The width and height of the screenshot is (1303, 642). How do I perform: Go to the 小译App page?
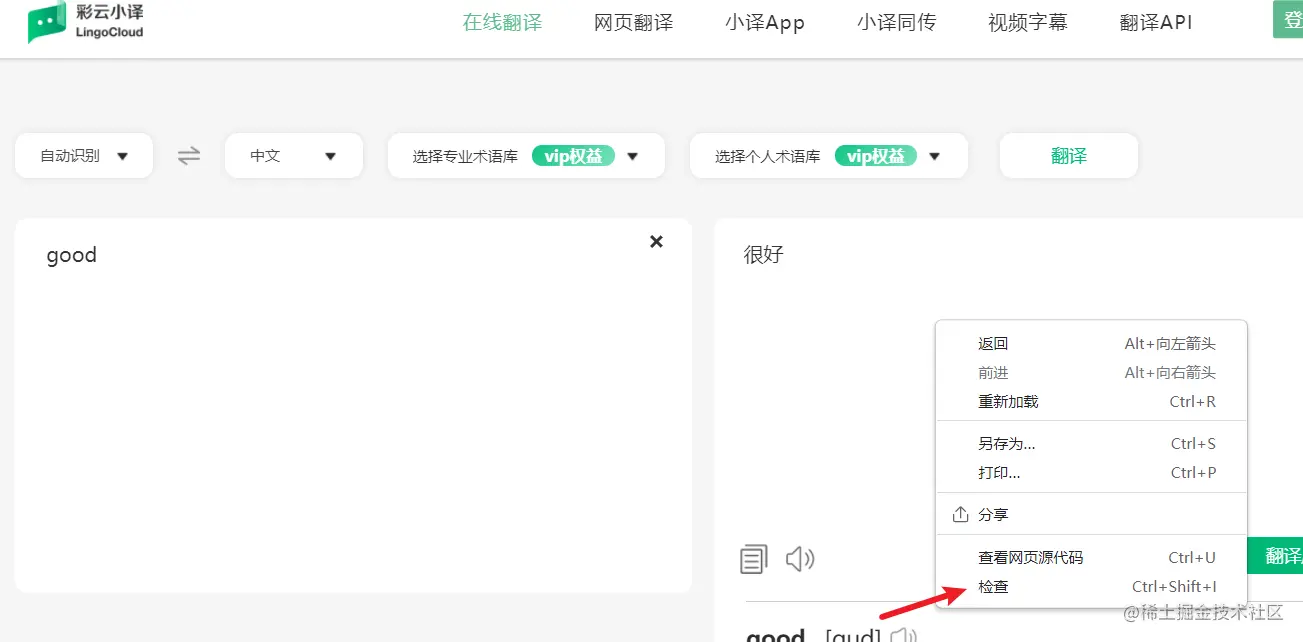[x=765, y=22]
